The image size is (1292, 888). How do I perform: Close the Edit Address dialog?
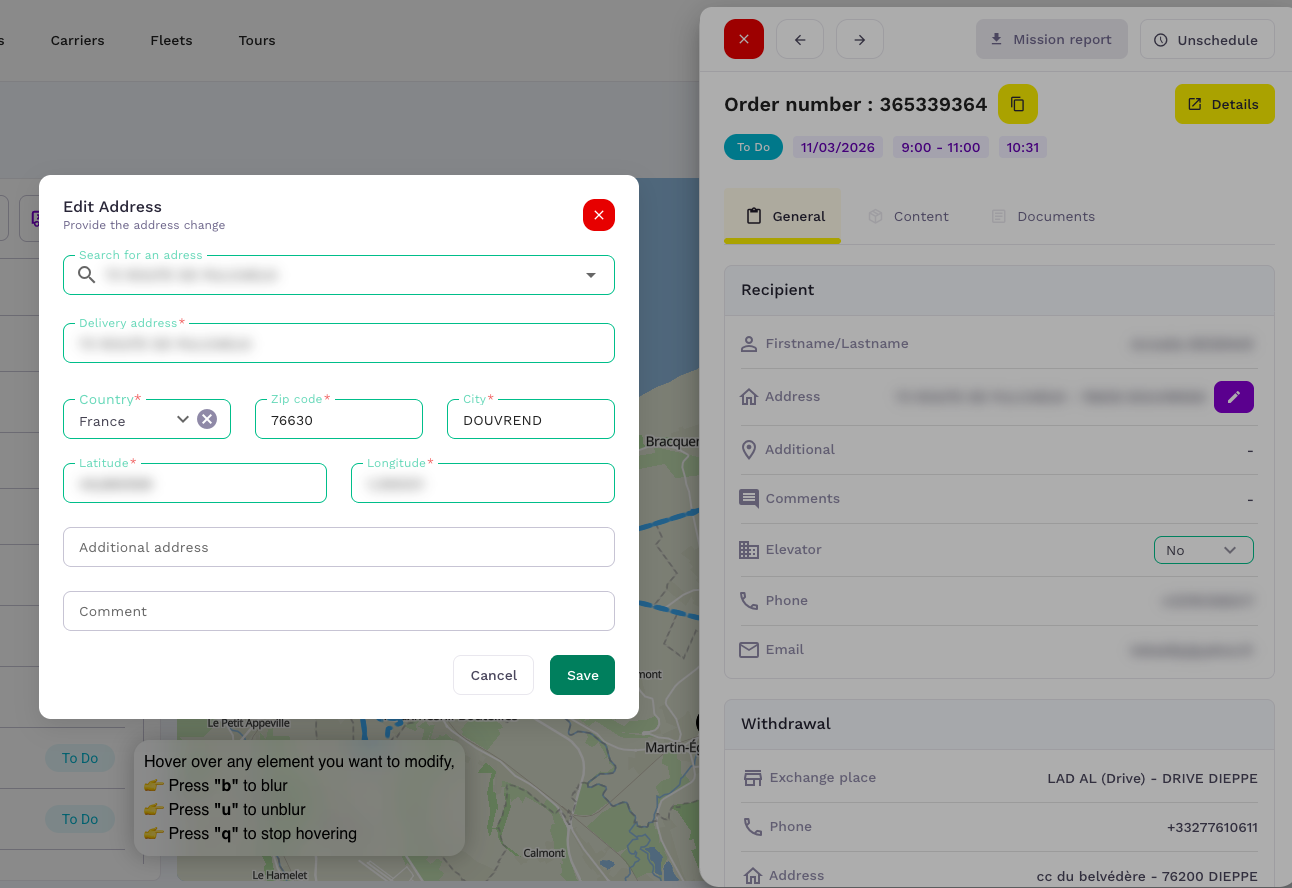point(598,215)
